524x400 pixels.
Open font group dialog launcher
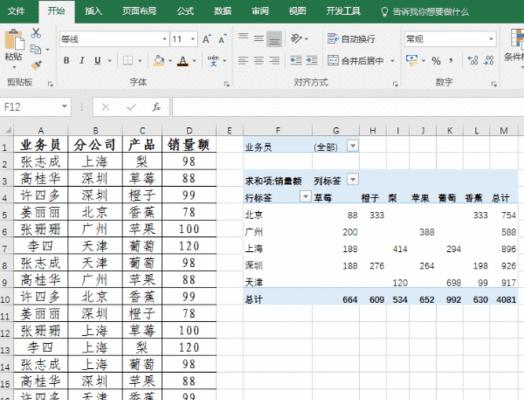227,84
